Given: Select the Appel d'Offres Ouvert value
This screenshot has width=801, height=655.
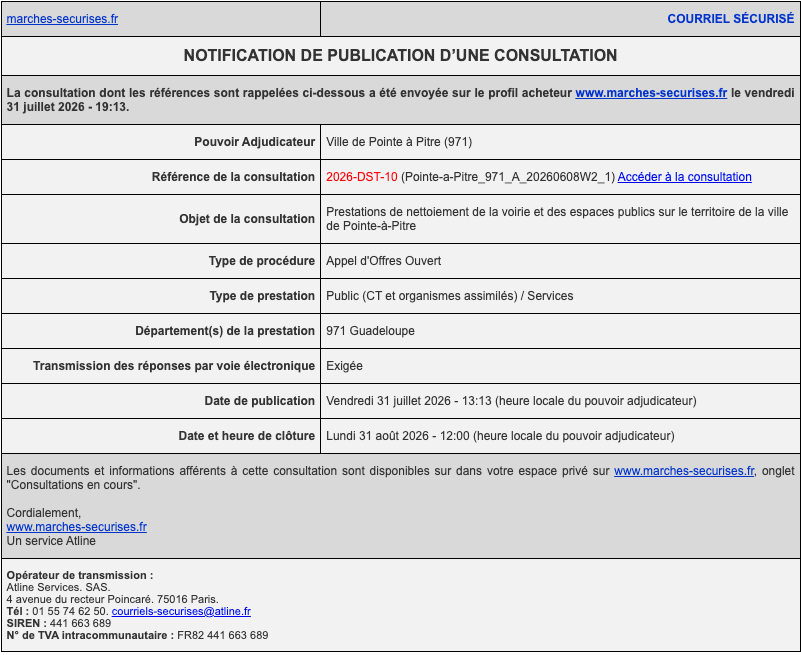Looking at the screenshot, I should click(384, 261).
